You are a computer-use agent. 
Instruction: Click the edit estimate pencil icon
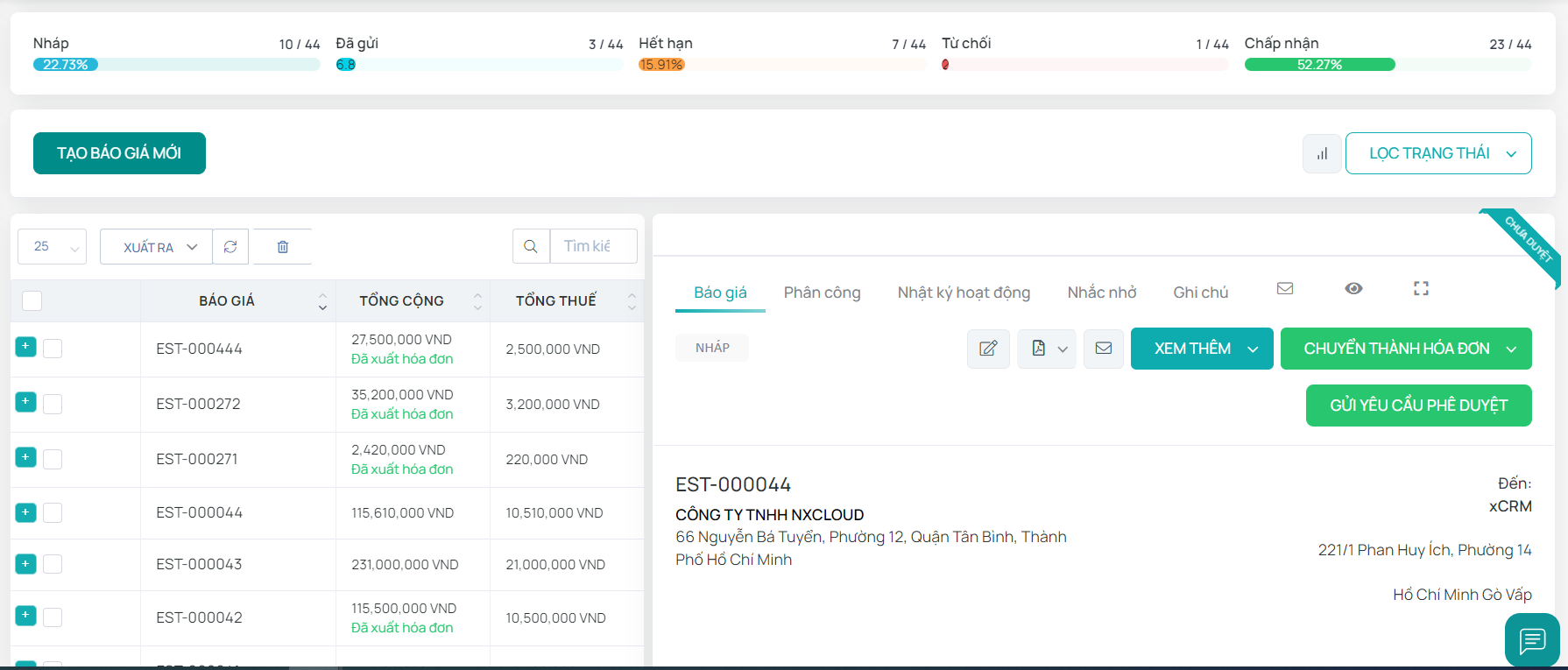pyautogui.click(x=988, y=349)
